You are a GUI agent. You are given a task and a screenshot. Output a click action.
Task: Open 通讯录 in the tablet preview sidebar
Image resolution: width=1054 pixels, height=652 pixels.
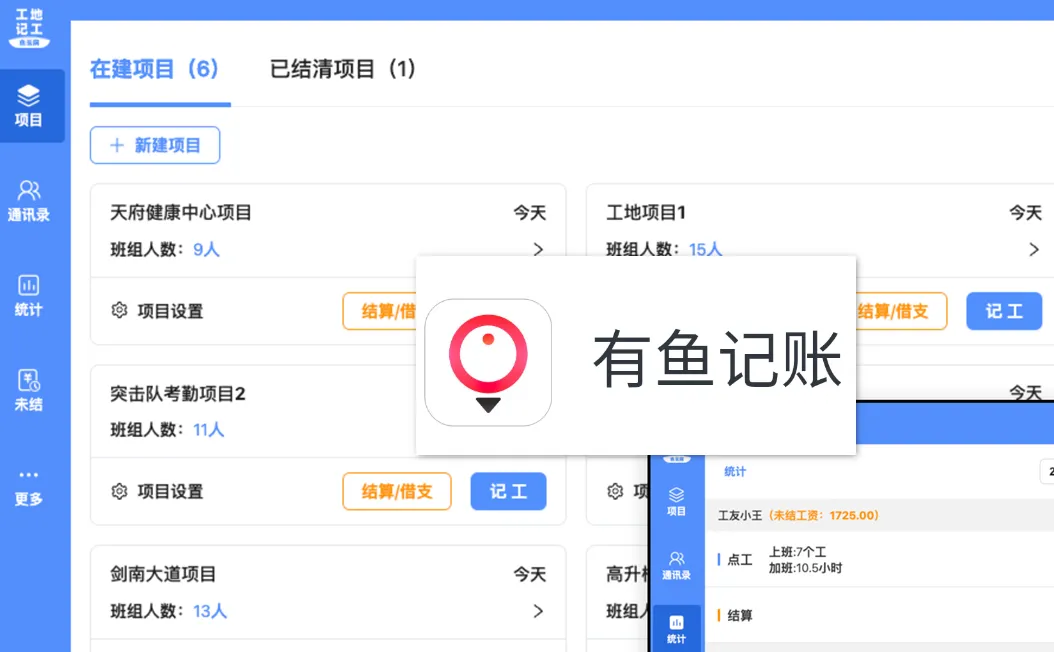click(676, 565)
